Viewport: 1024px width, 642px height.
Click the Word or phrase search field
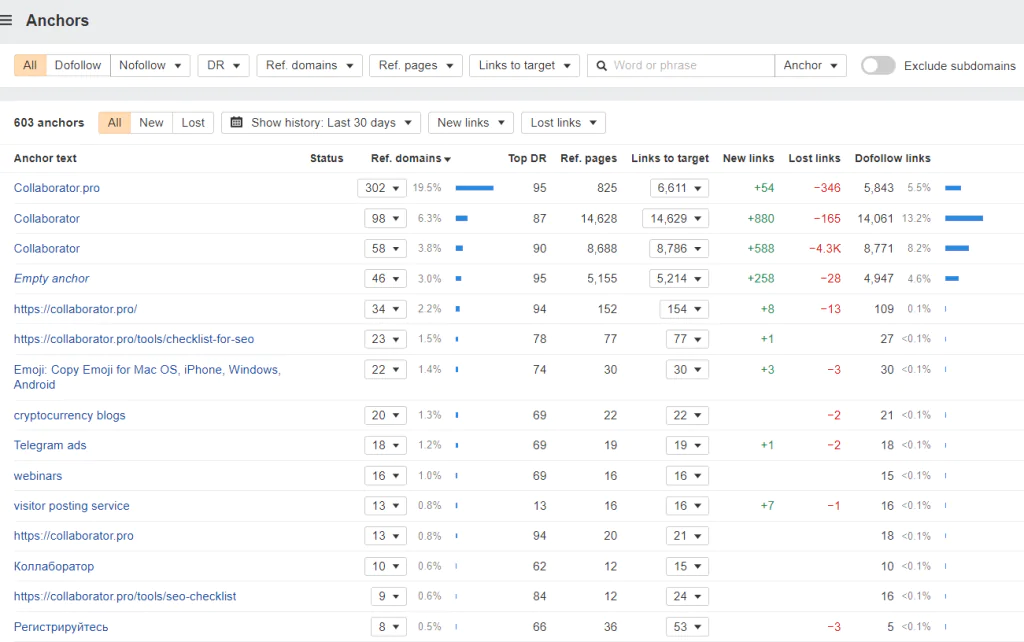[x=690, y=66]
